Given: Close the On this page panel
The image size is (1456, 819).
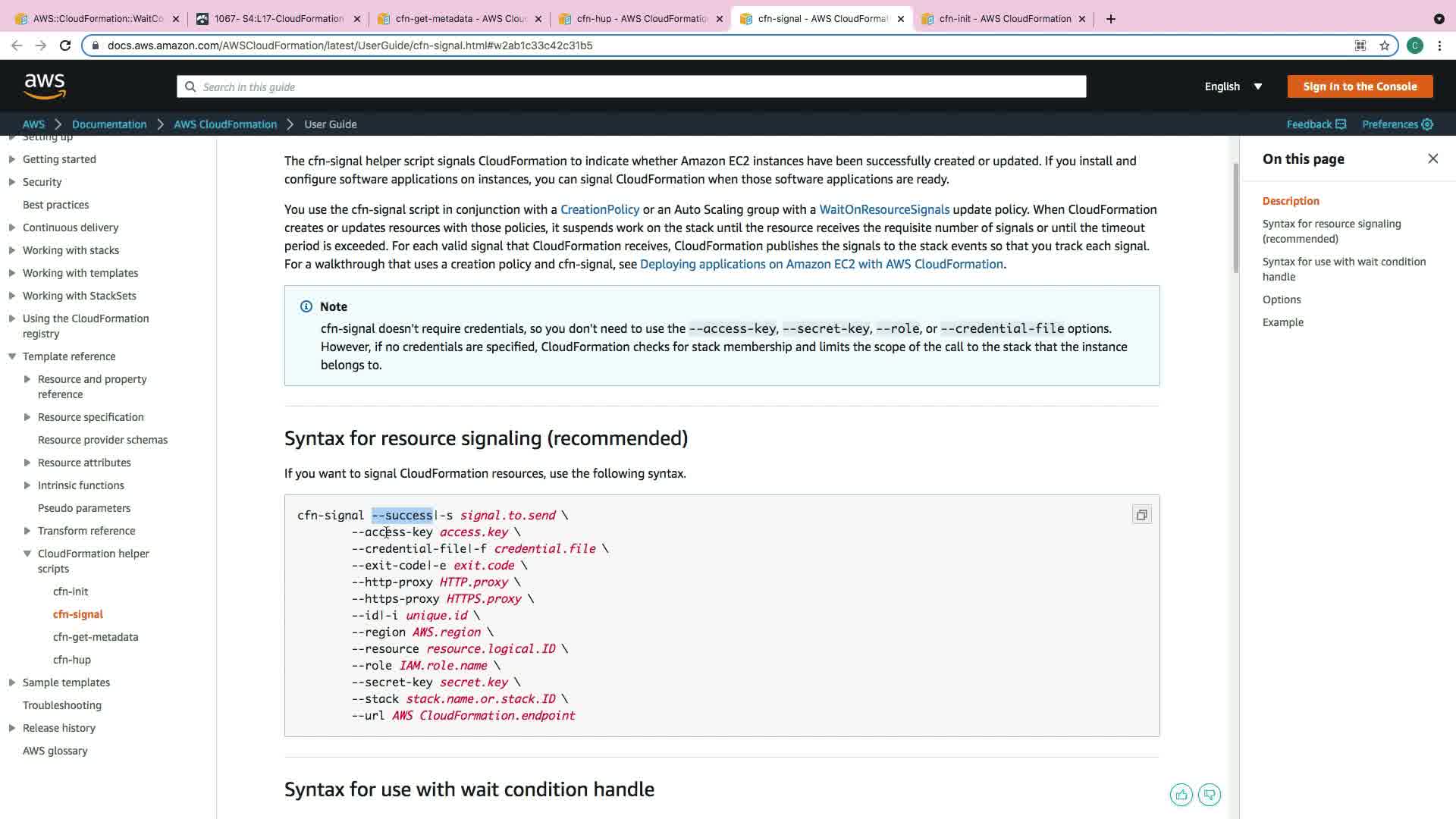Looking at the screenshot, I should (x=1432, y=158).
